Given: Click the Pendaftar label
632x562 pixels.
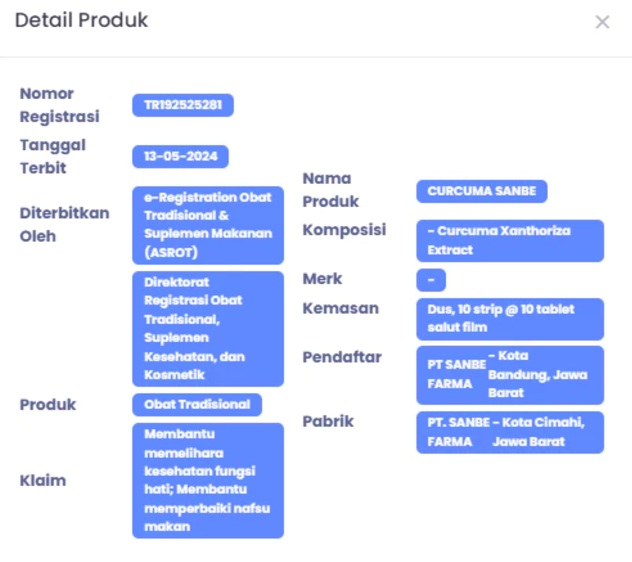Looking at the screenshot, I should 342,357.
